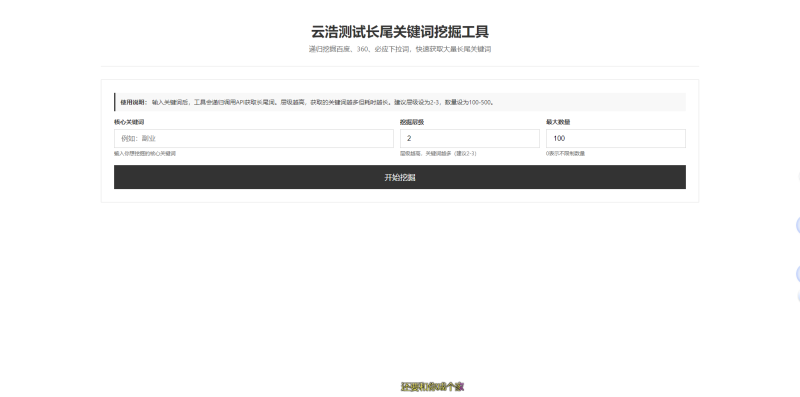The height and width of the screenshot is (397, 800).
Task: Select the subtitle mentioning 百度、360、必应下拉词
Action: pyautogui.click(x=400, y=49)
